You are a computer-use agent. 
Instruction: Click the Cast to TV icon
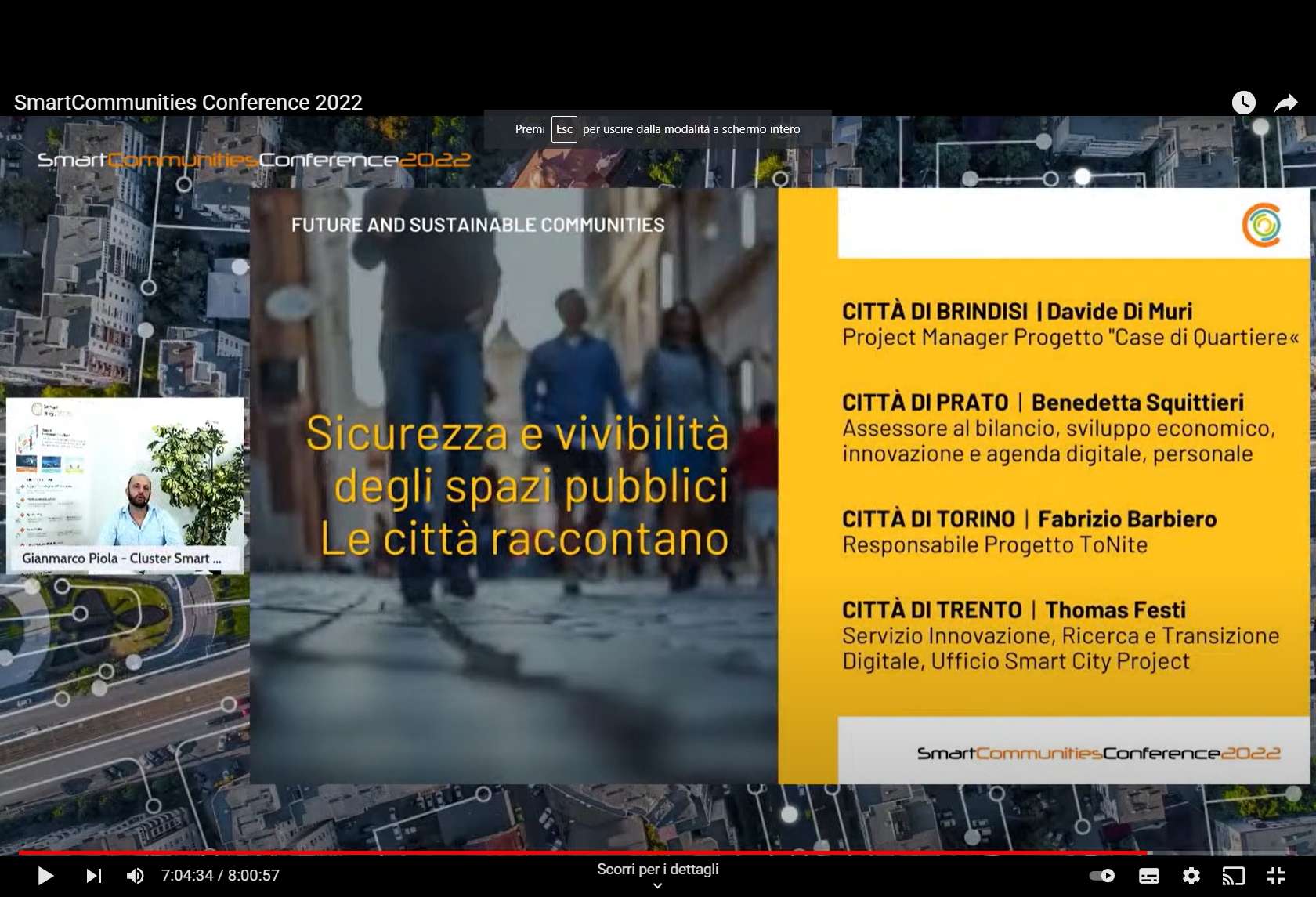click(x=1233, y=875)
